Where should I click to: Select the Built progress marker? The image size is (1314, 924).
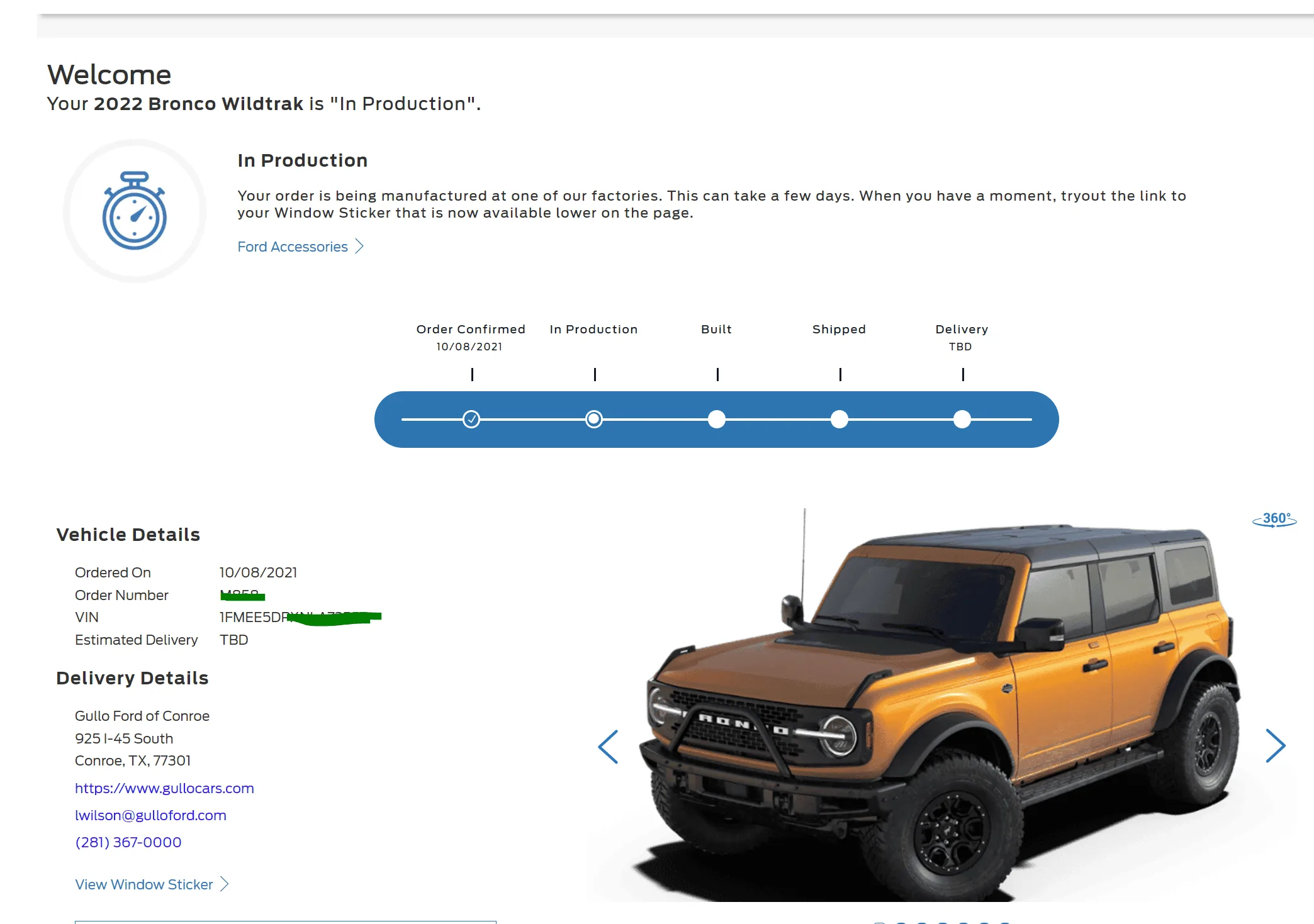tap(717, 419)
